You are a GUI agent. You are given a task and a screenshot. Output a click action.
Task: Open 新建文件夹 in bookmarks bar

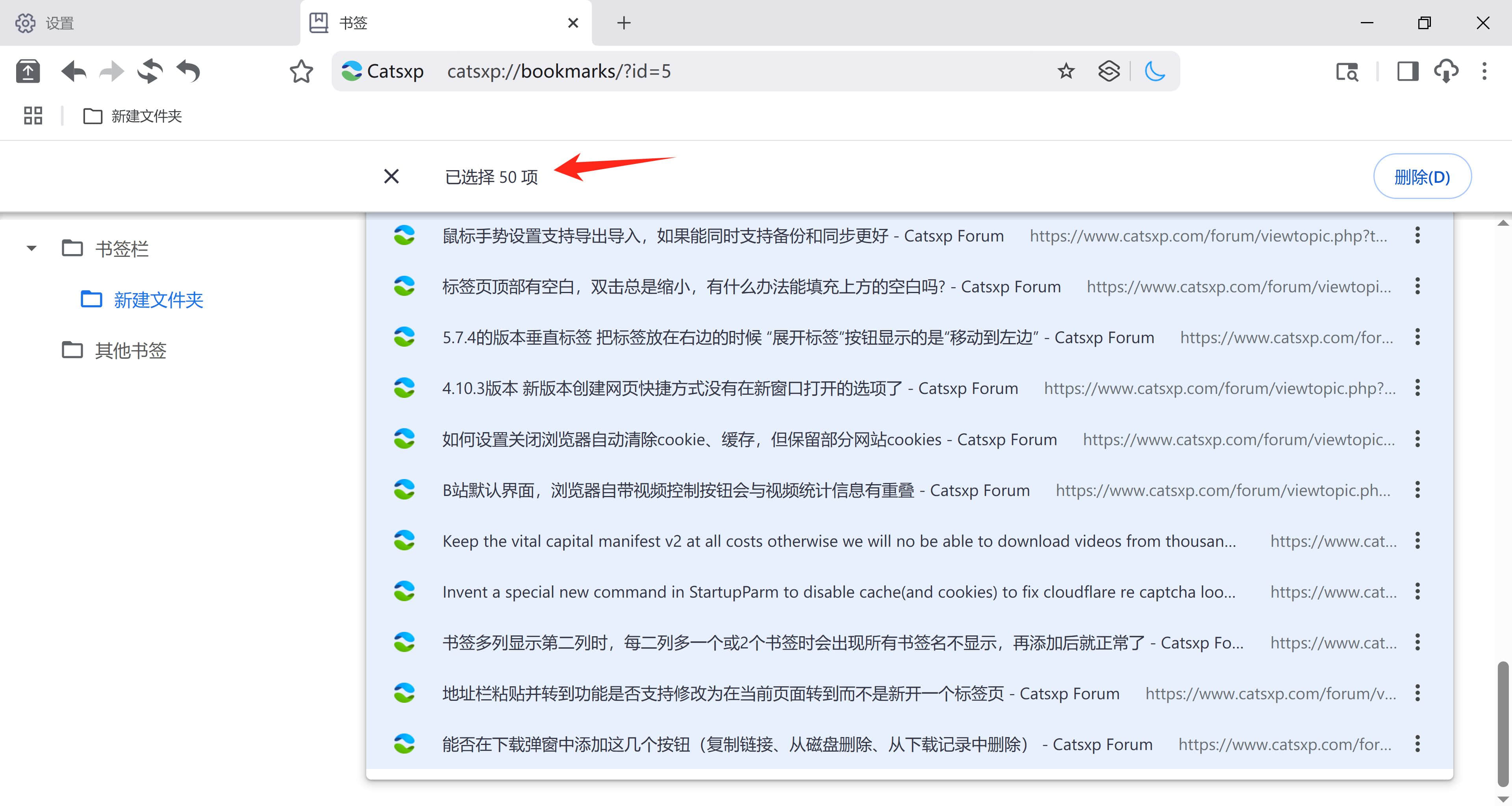133,116
